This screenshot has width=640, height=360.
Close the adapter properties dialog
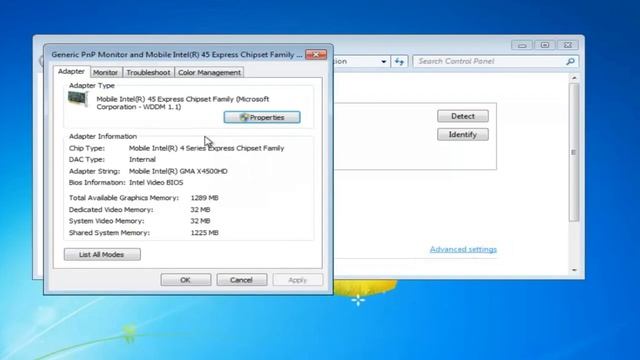click(316, 54)
